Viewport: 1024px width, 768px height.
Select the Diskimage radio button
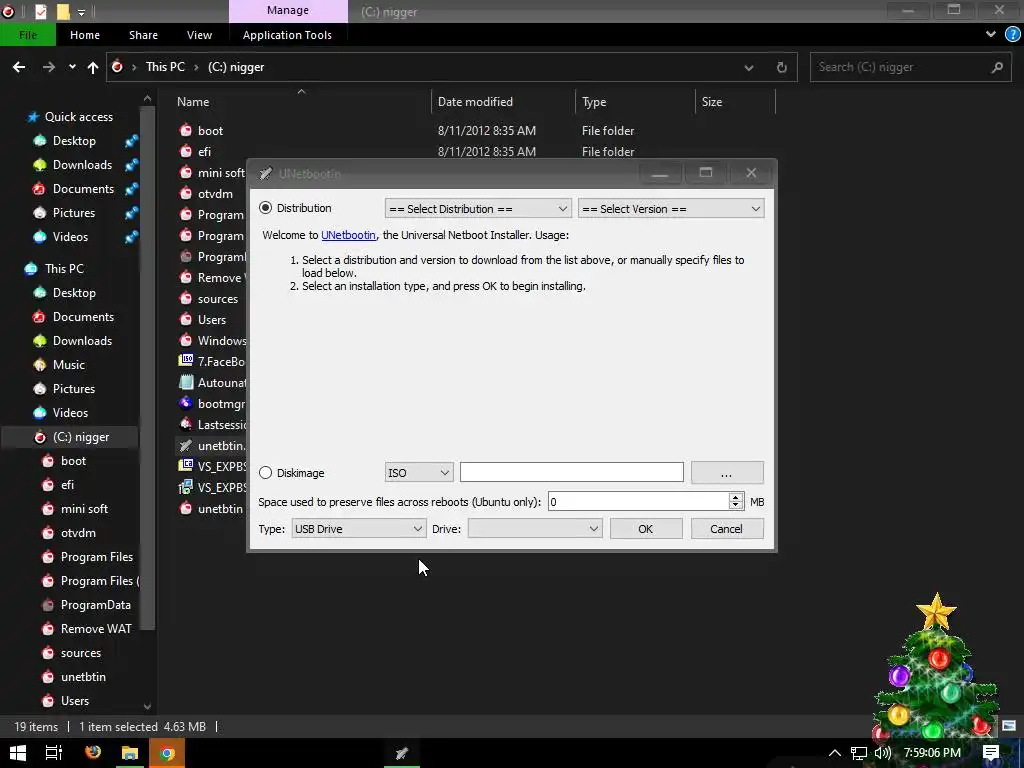click(x=265, y=472)
